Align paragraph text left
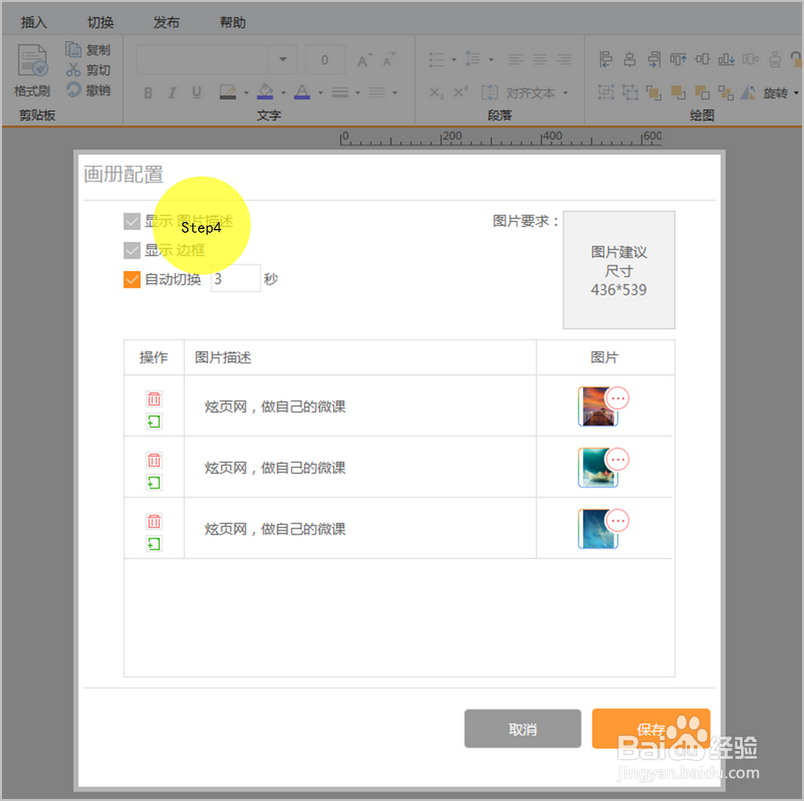The height and width of the screenshot is (801, 804). point(515,59)
